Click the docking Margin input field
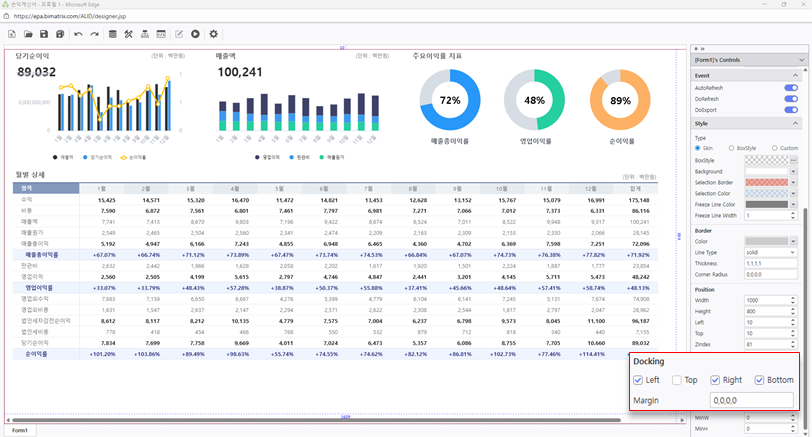 coord(745,400)
